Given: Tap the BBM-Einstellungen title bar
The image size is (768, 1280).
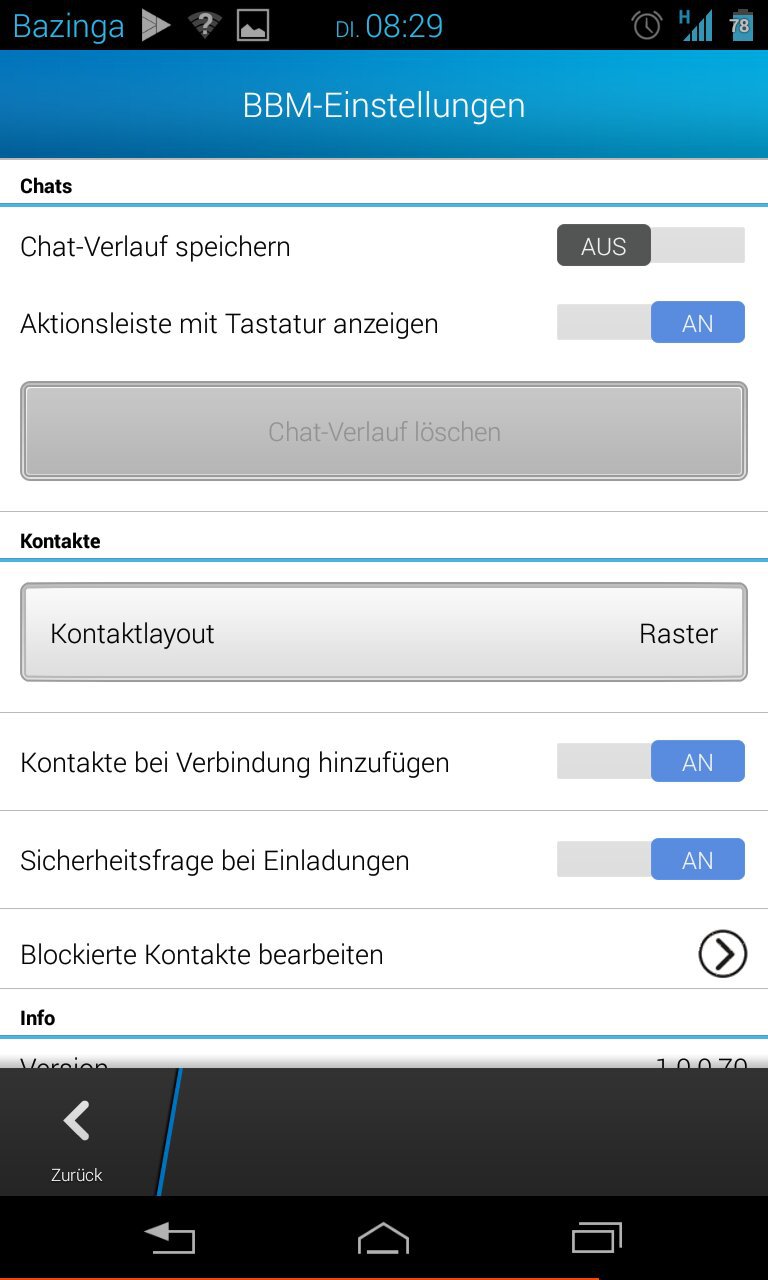Looking at the screenshot, I should (384, 105).
